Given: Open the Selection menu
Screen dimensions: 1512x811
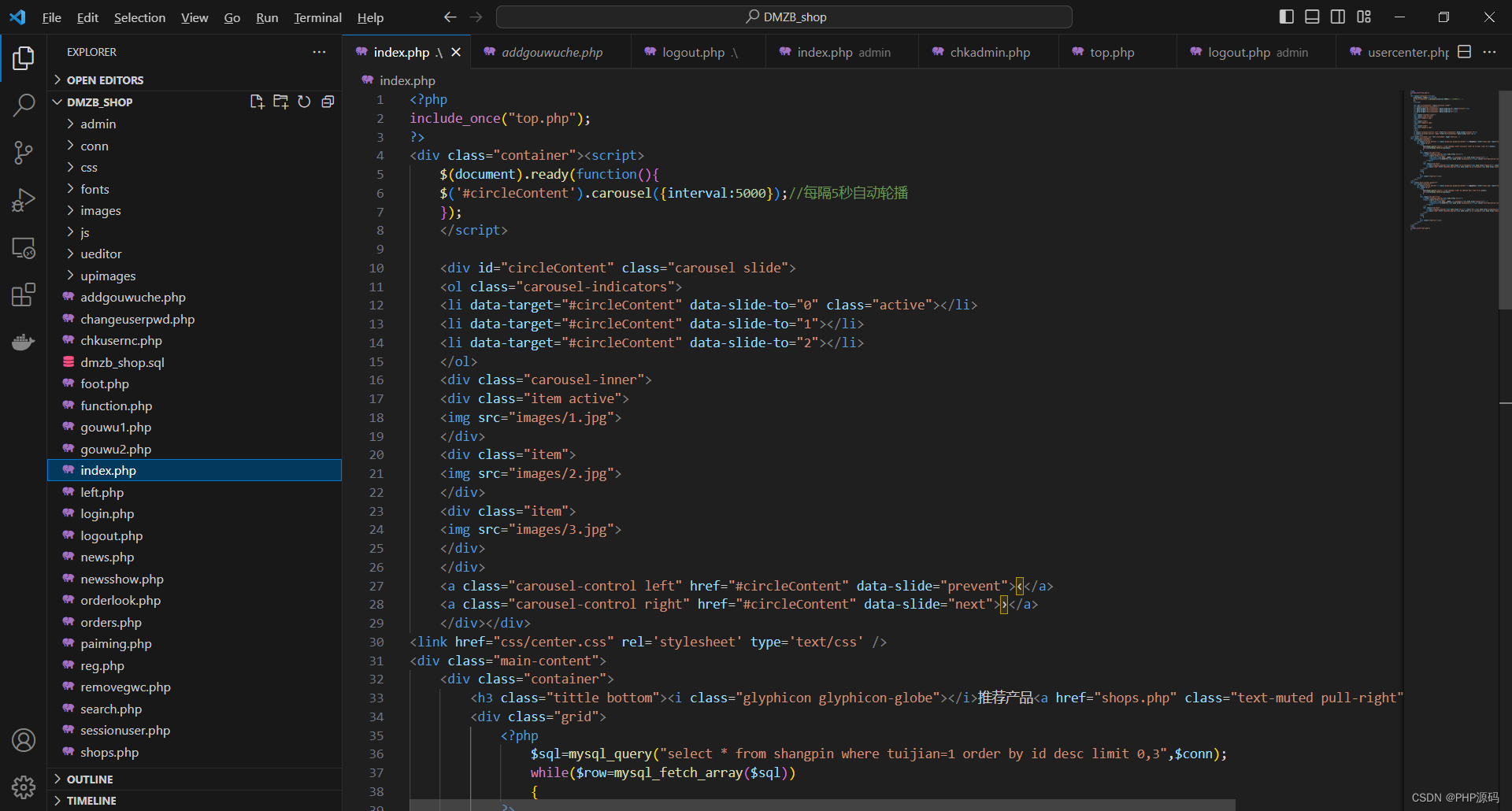Looking at the screenshot, I should [x=139, y=17].
